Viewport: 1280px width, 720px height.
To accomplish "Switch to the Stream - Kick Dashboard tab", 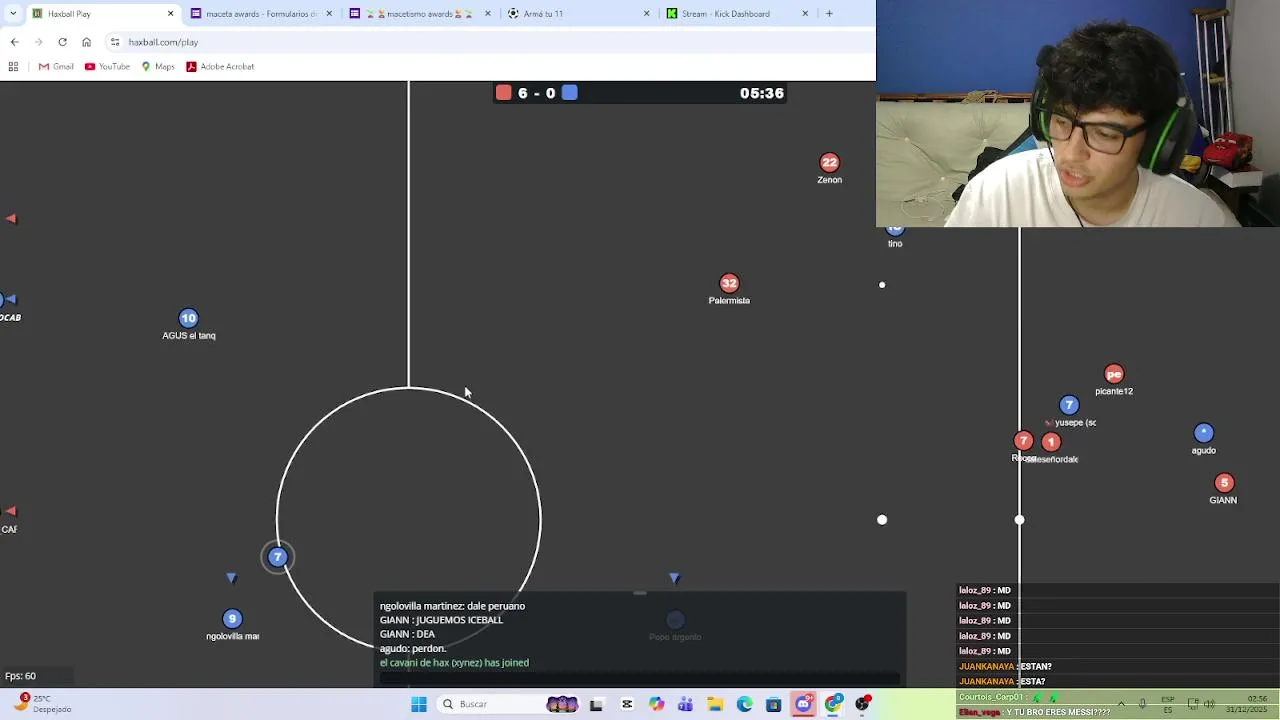I will (737, 14).
